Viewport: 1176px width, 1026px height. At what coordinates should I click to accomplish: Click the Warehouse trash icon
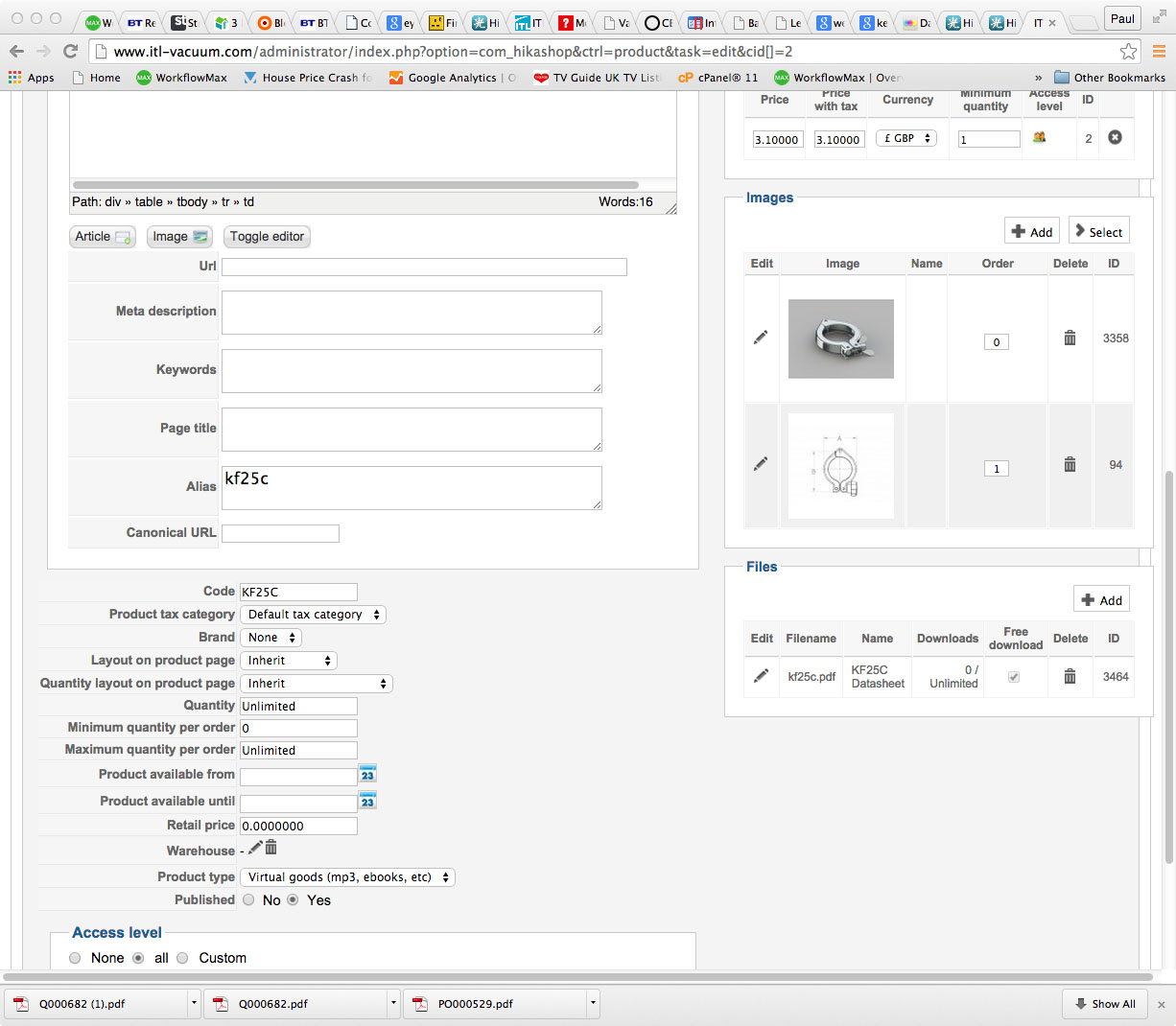point(271,848)
